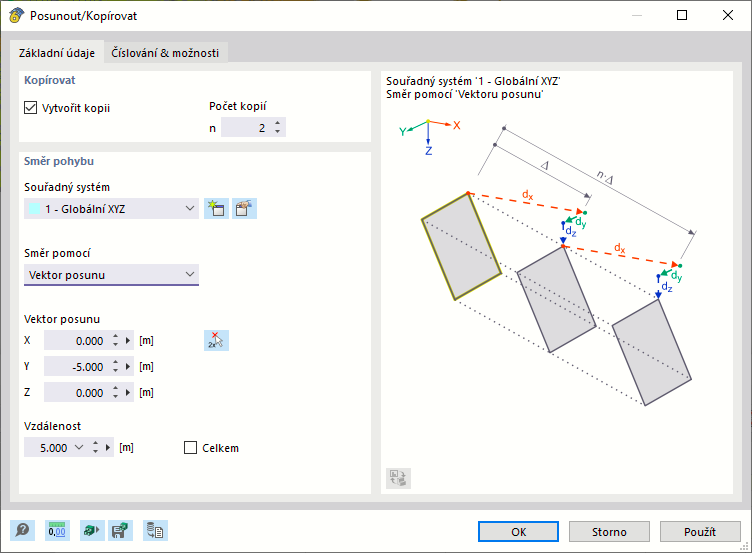Click the edit coordinate system icon

tap(245, 209)
